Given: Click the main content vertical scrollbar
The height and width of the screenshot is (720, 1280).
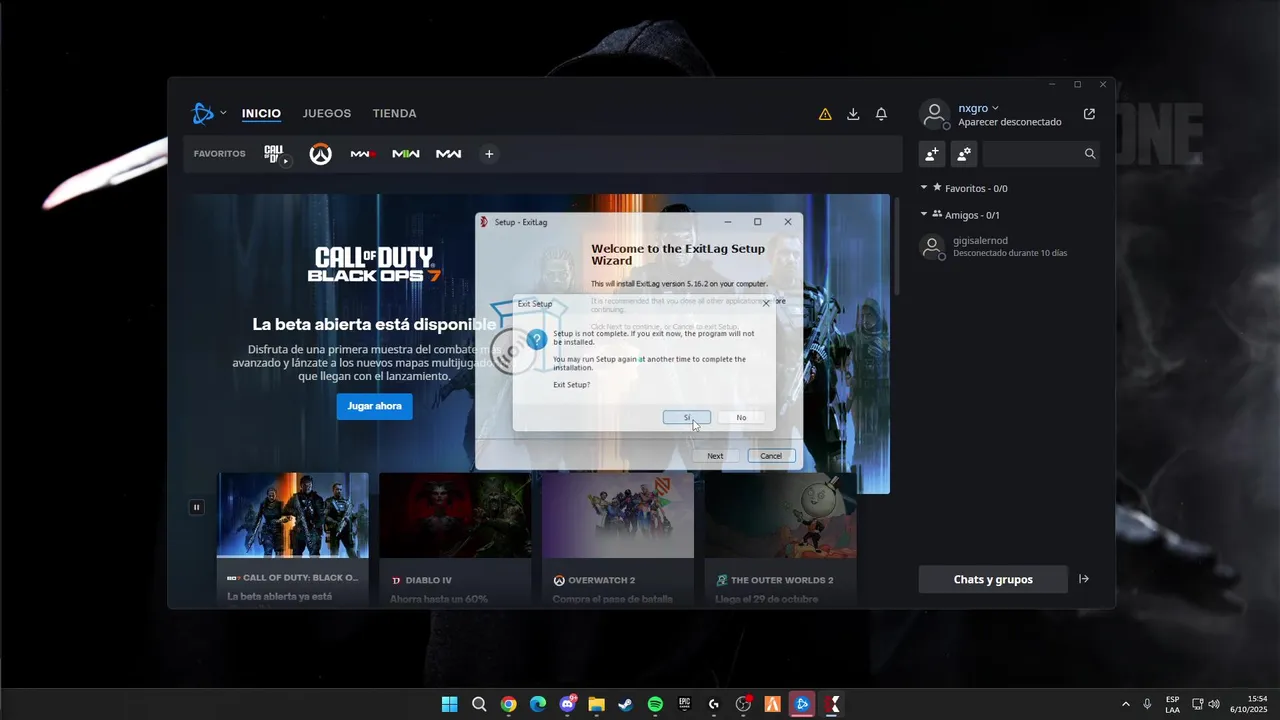Looking at the screenshot, I should [x=897, y=244].
